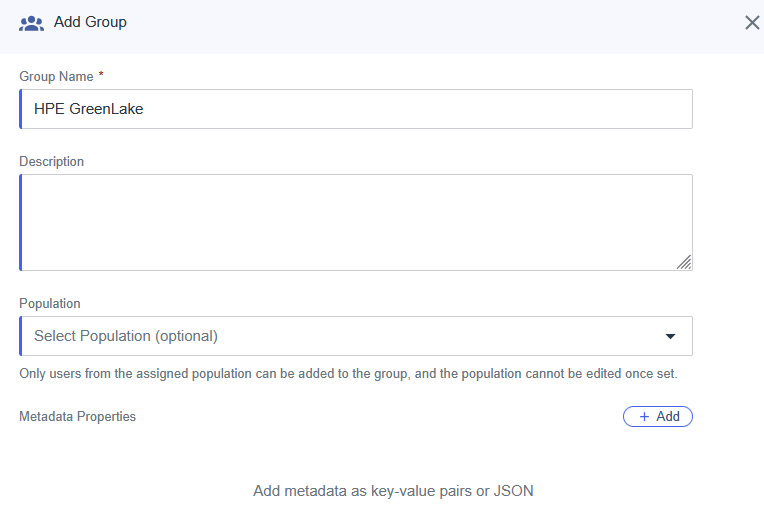Click the Add Group dialog title

90,22
